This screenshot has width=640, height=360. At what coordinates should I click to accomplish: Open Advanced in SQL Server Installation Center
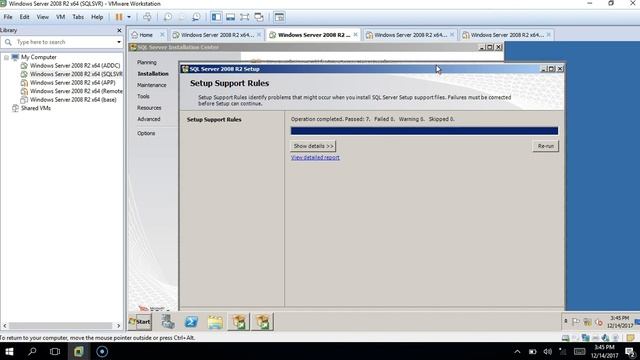point(149,120)
